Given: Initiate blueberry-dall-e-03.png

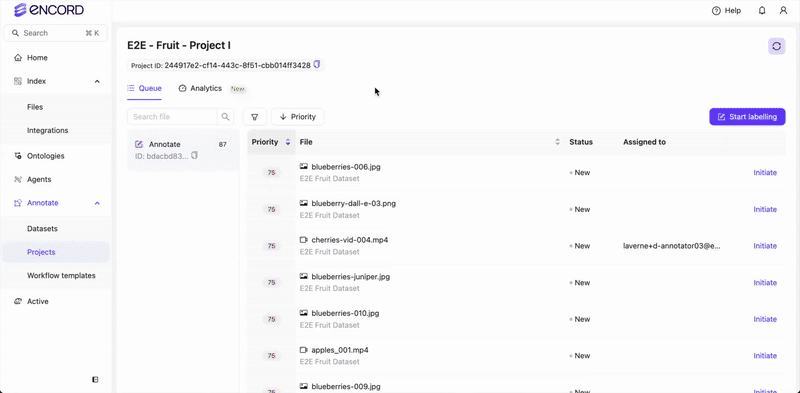Looking at the screenshot, I should point(765,209).
